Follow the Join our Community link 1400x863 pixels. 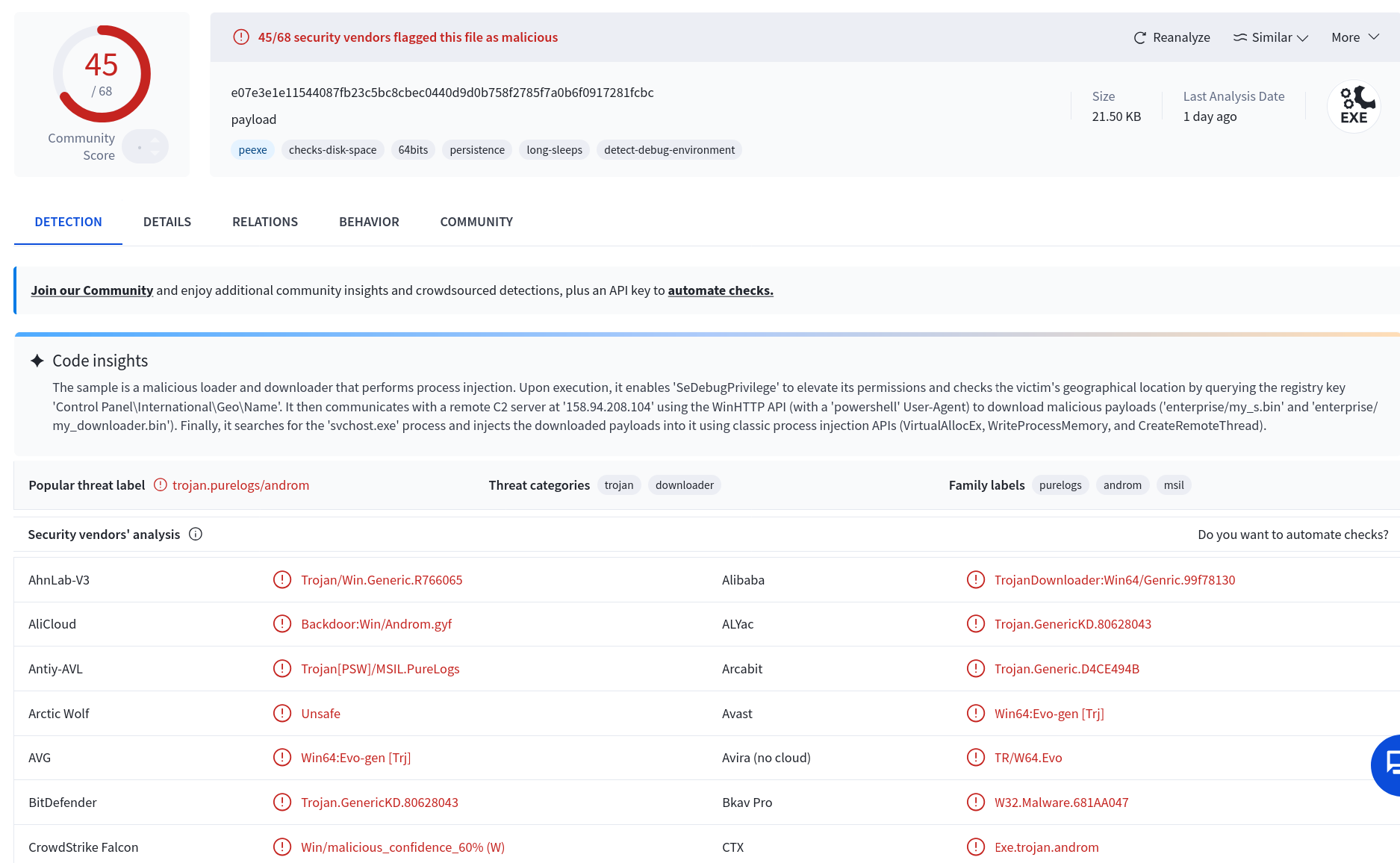(x=92, y=290)
